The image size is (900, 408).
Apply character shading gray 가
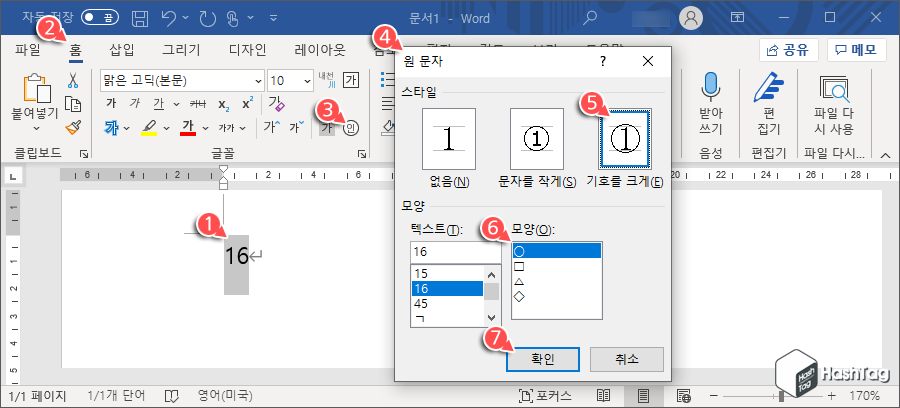coord(327,128)
